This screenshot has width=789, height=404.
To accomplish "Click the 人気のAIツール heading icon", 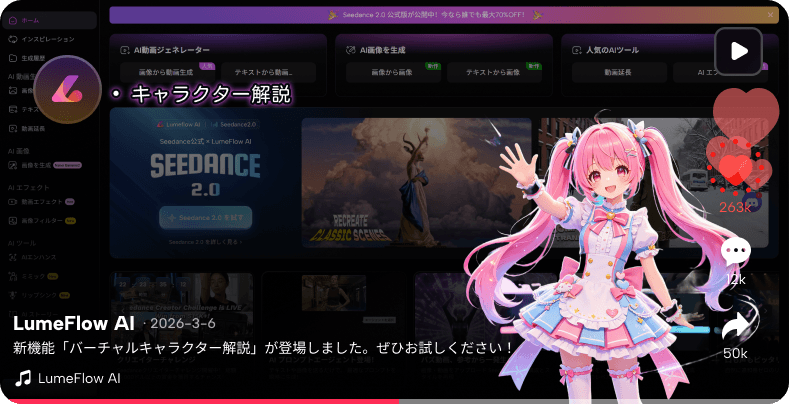I will pyautogui.click(x=577, y=50).
